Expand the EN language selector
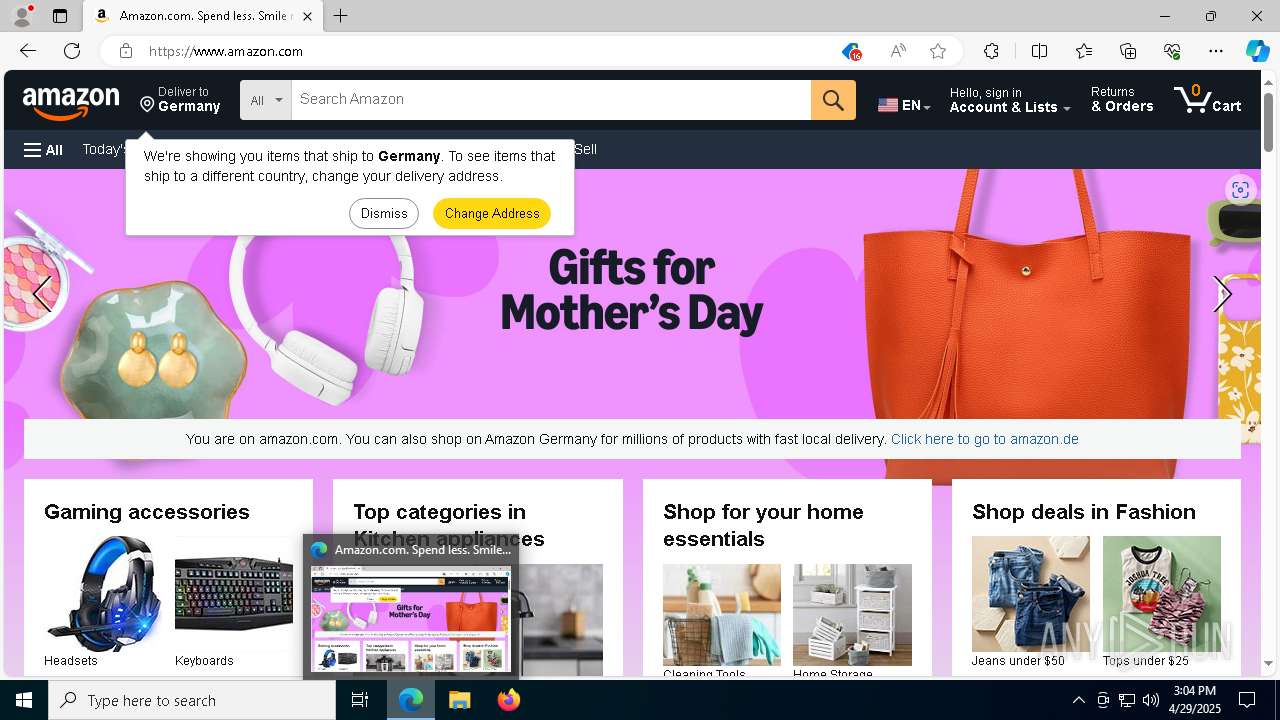Viewport: 1280px width, 720px height. click(x=904, y=105)
